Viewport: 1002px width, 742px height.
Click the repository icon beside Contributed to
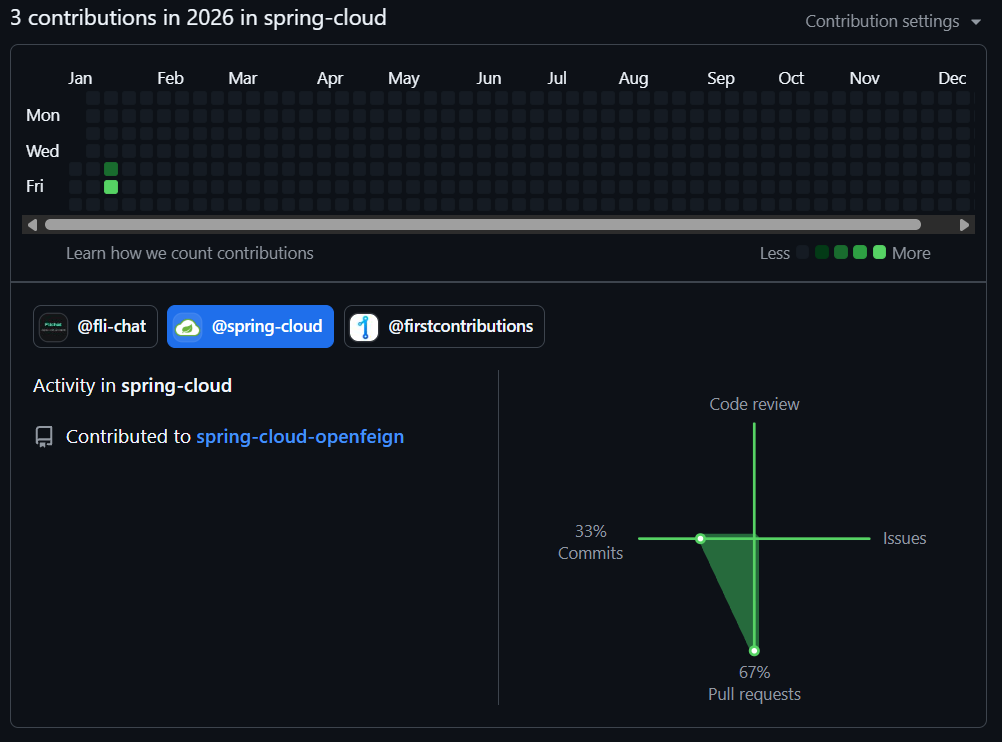(44, 437)
